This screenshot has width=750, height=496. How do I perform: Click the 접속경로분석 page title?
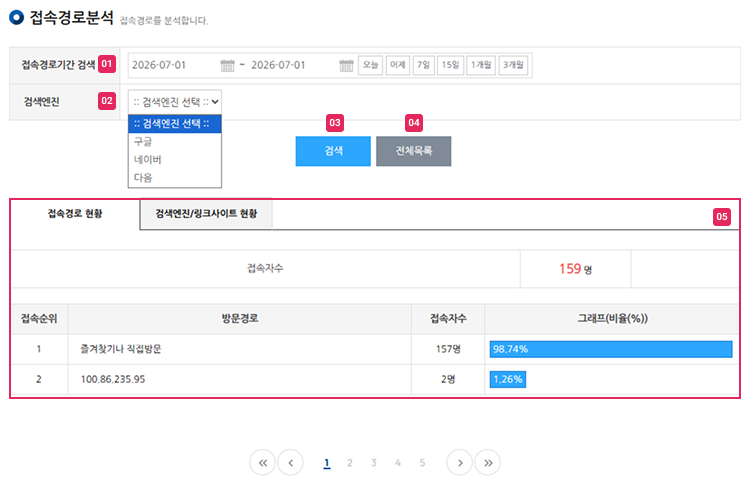[x=72, y=18]
